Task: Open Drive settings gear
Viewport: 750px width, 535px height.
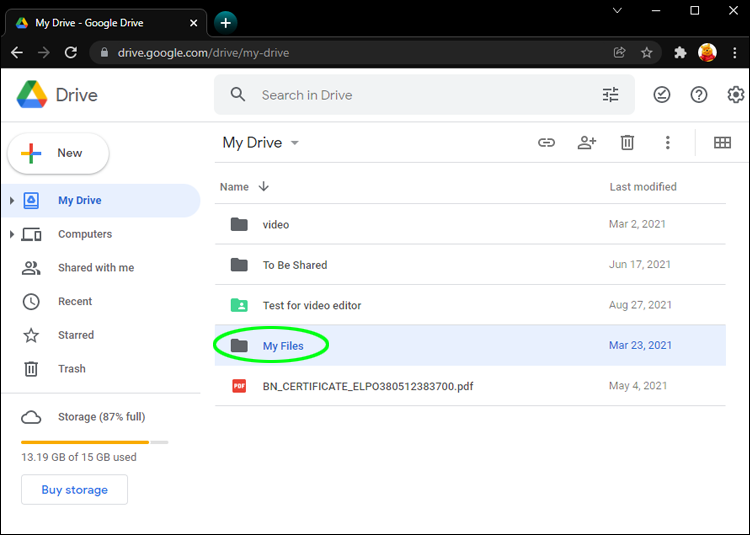Action: pyautogui.click(x=736, y=95)
